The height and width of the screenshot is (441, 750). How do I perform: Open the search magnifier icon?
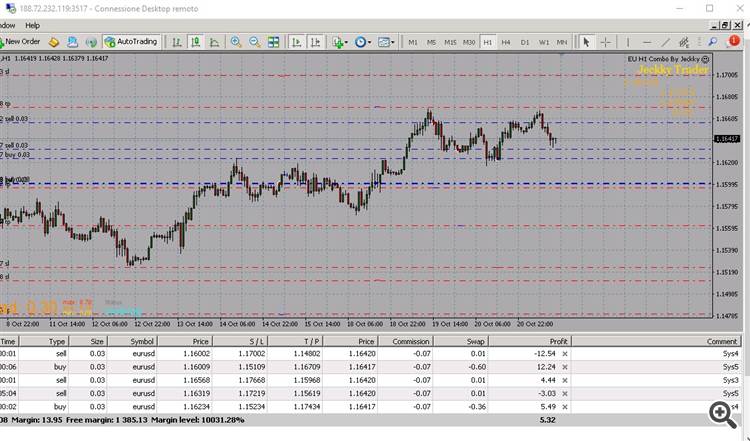pyautogui.click(x=713, y=42)
